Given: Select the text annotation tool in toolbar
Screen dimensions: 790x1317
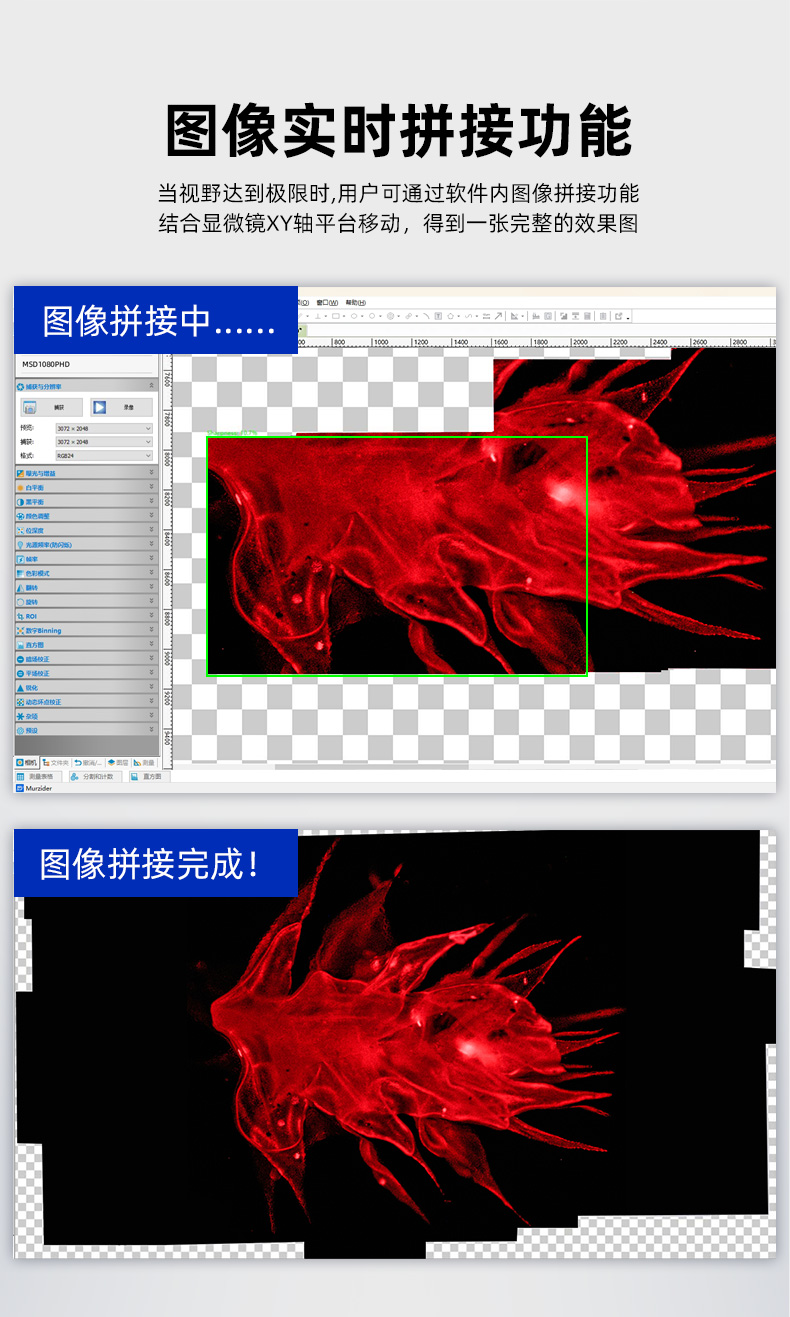Looking at the screenshot, I should point(438,316).
